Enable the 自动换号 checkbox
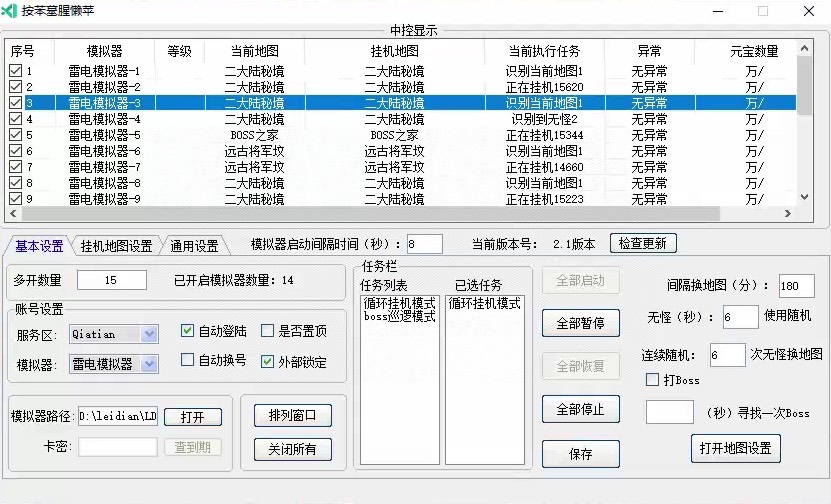 point(187,360)
